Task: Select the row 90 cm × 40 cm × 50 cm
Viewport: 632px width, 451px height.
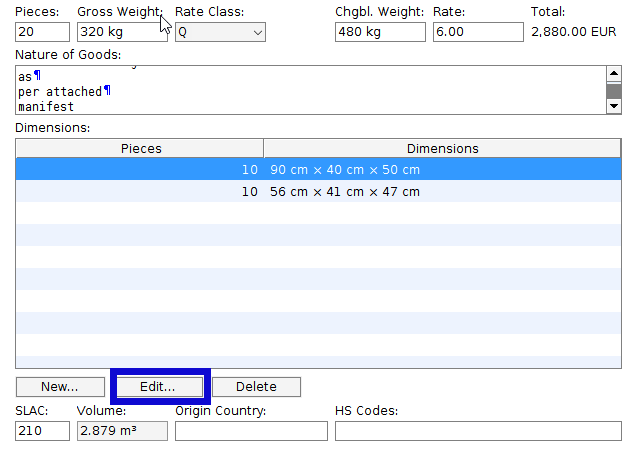Action: coord(318,169)
